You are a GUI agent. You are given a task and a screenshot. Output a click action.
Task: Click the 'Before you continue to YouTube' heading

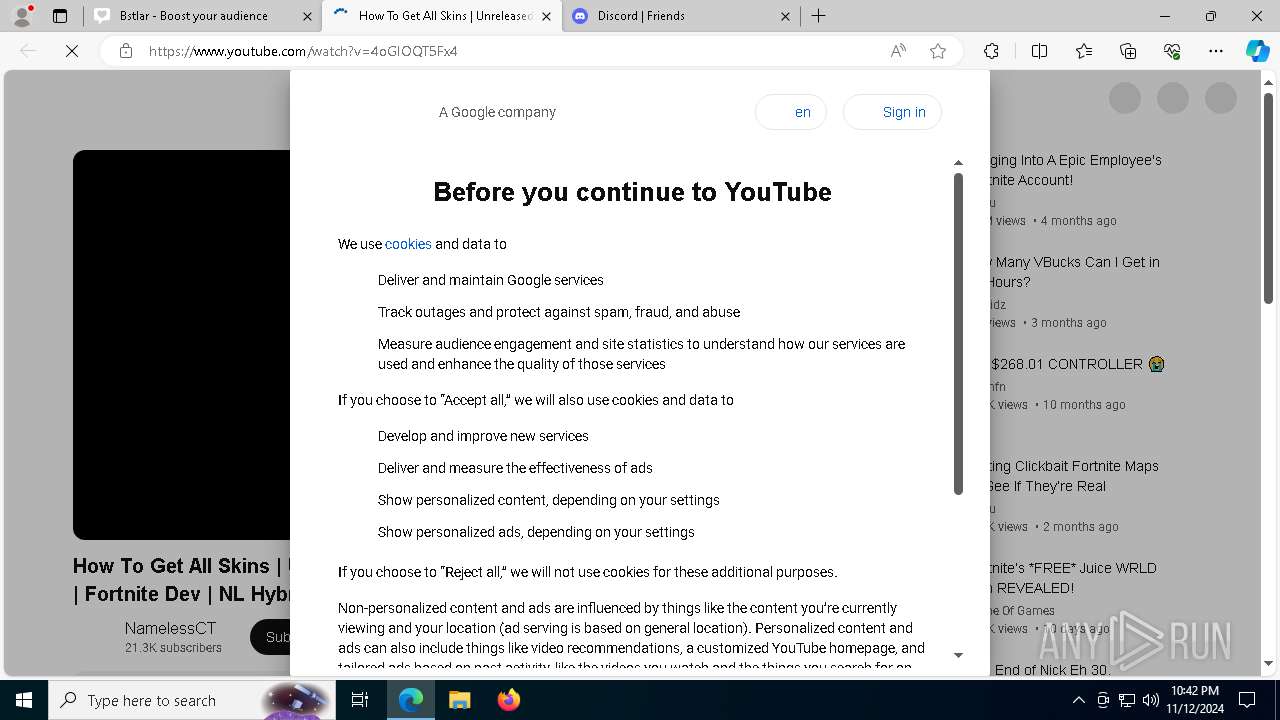(x=632, y=192)
